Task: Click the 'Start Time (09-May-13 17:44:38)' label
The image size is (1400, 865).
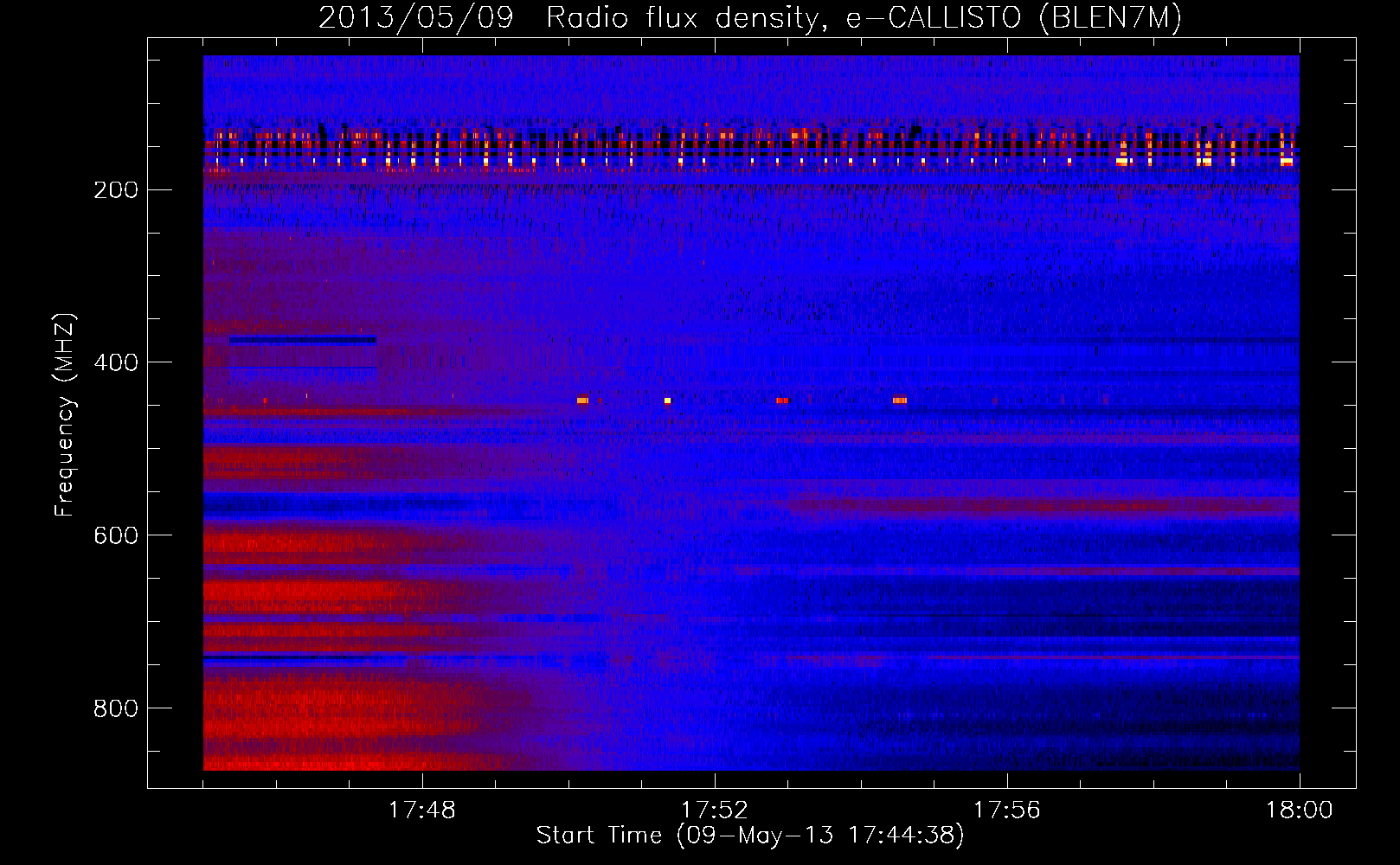Action: coord(750,836)
